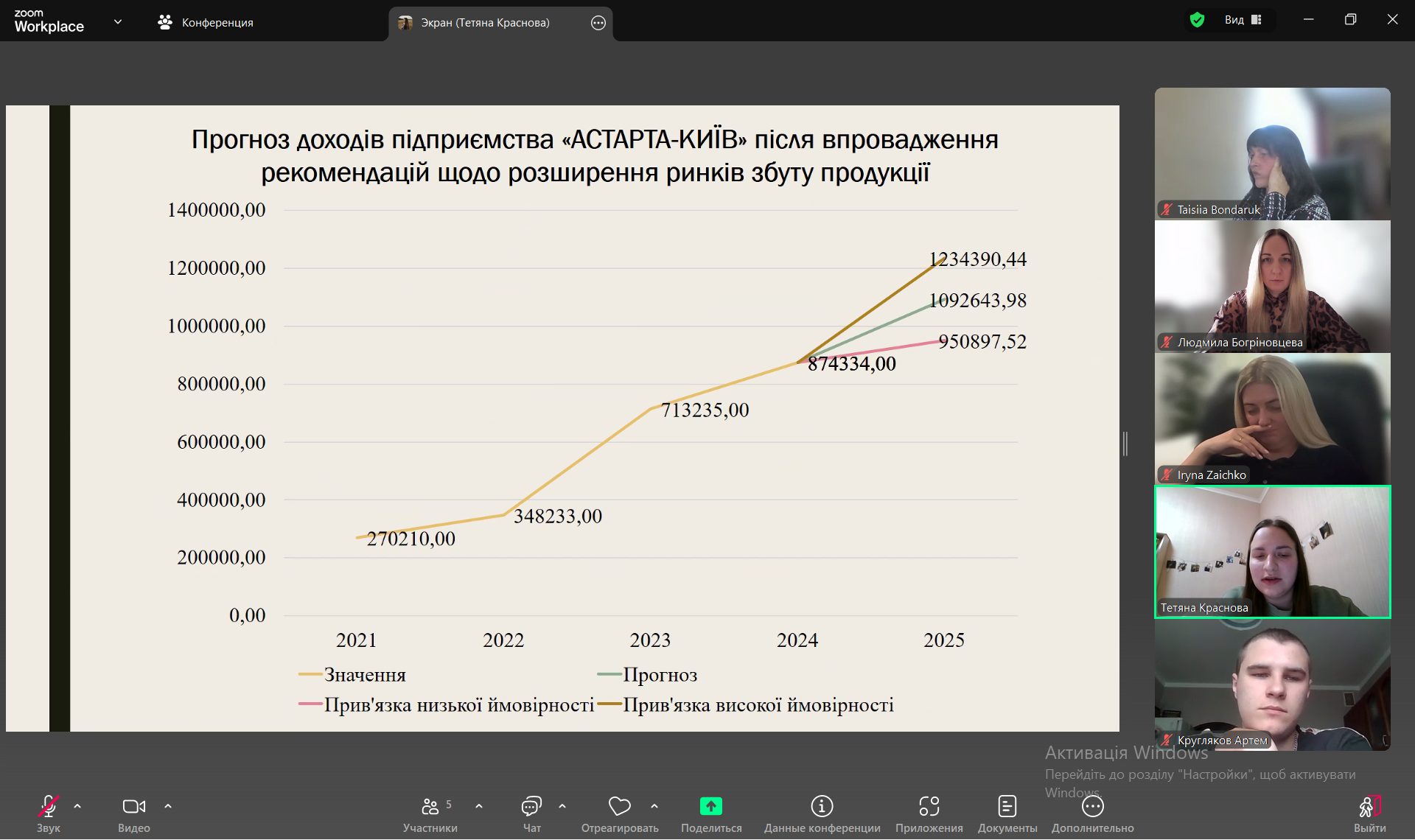
Task: Open the Участники participants panel
Action: pyautogui.click(x=430, y=808)
